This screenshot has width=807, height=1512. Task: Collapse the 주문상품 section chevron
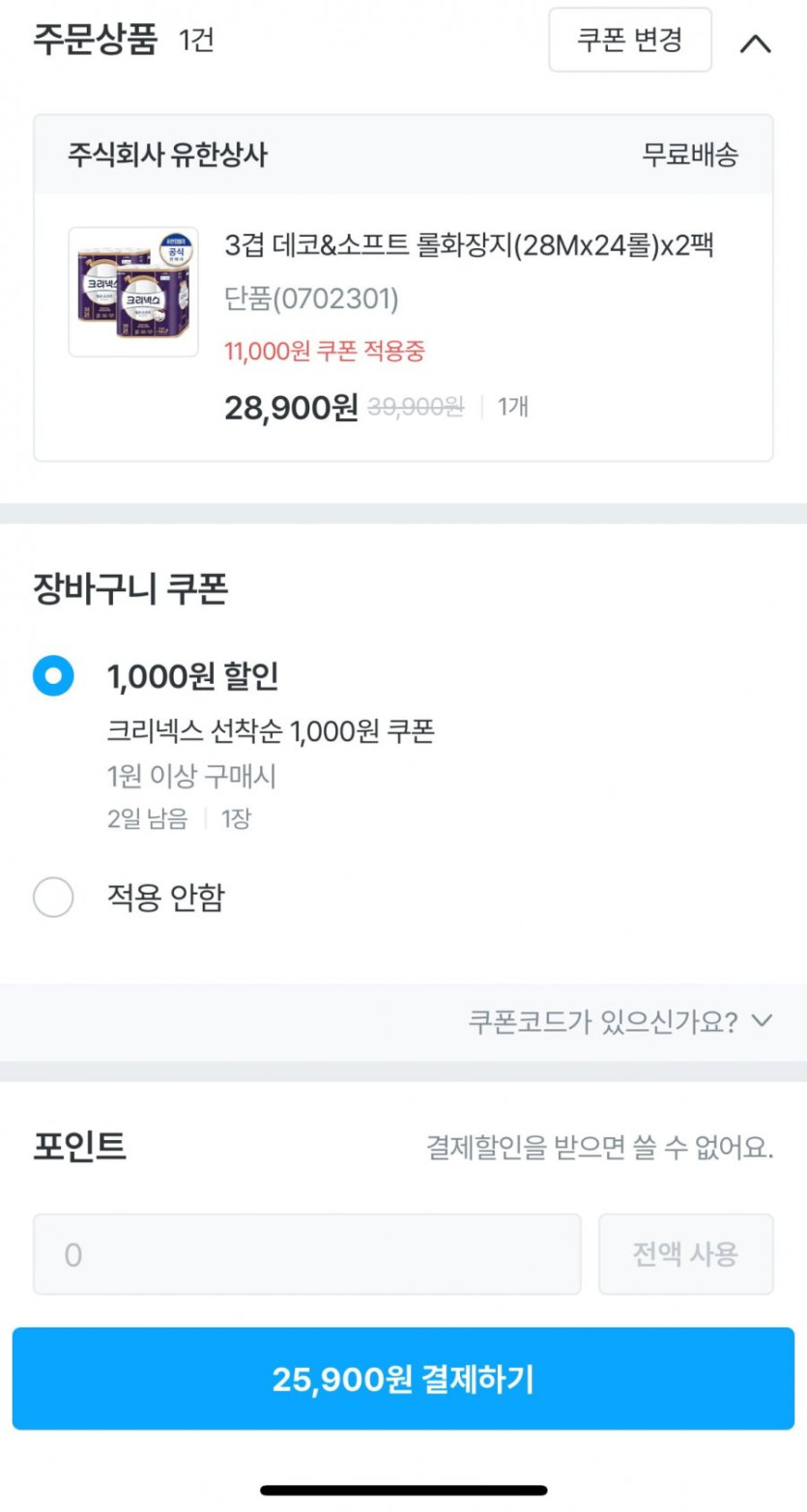tap(755, 43)
